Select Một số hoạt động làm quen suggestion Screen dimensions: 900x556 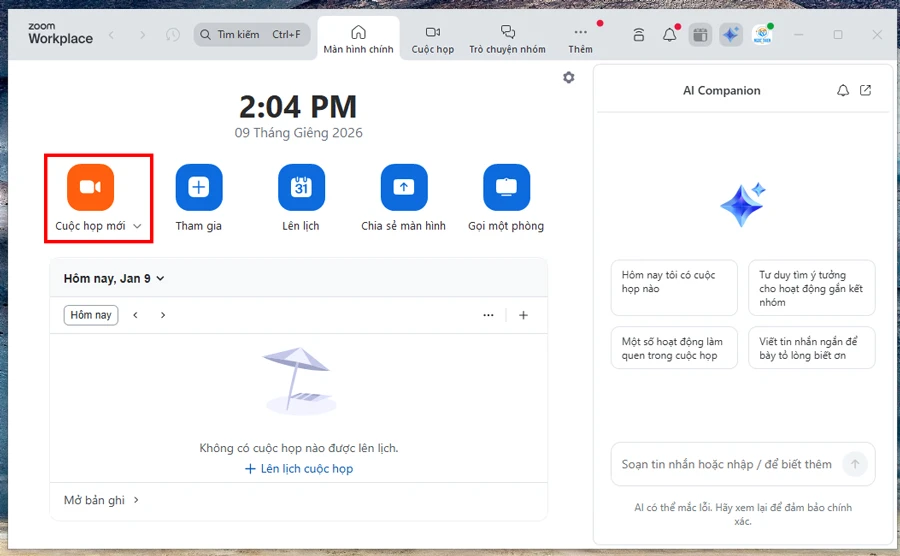(674, 348)
